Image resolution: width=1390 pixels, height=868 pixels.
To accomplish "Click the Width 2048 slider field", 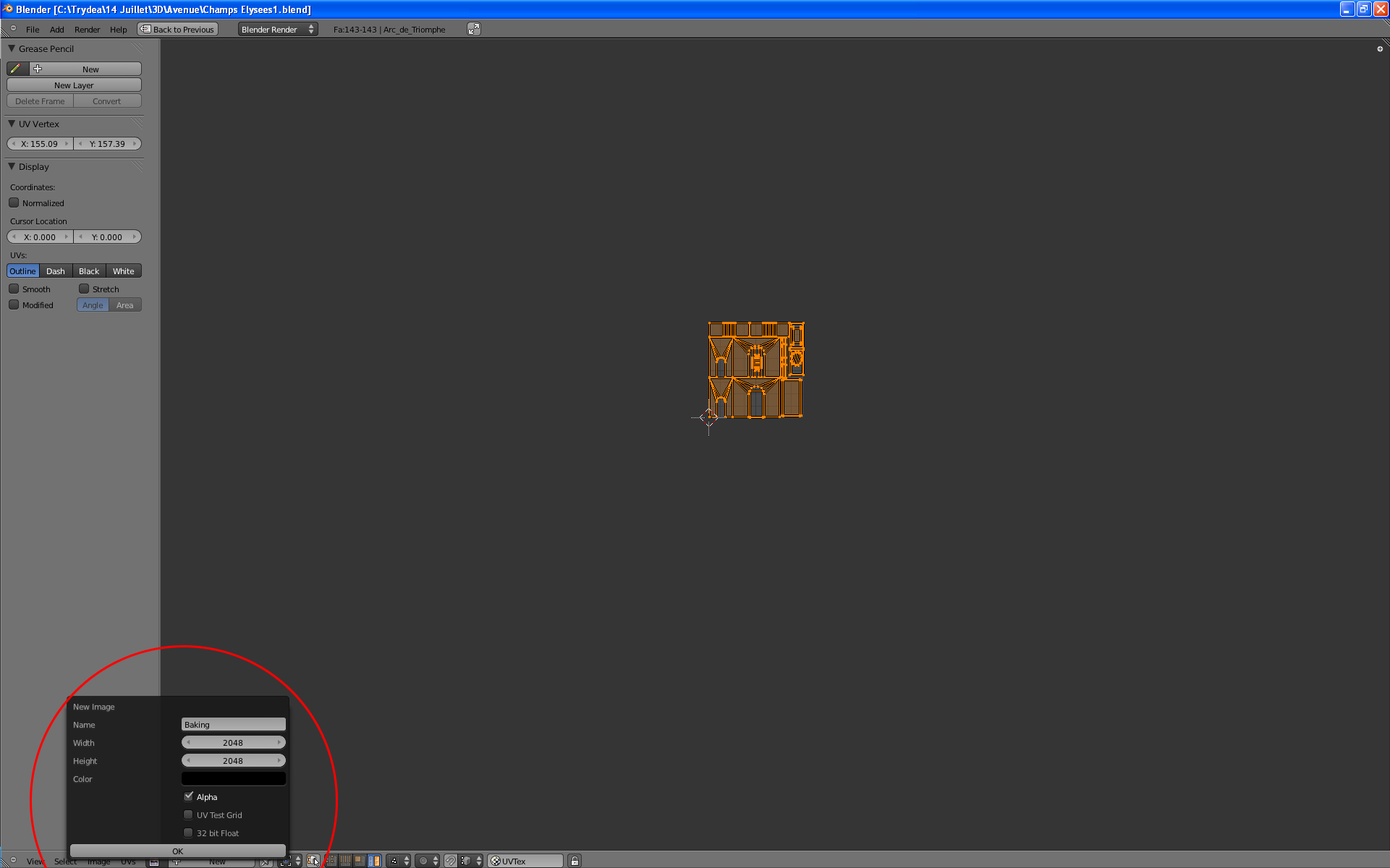I will click(x=233, y=742).
